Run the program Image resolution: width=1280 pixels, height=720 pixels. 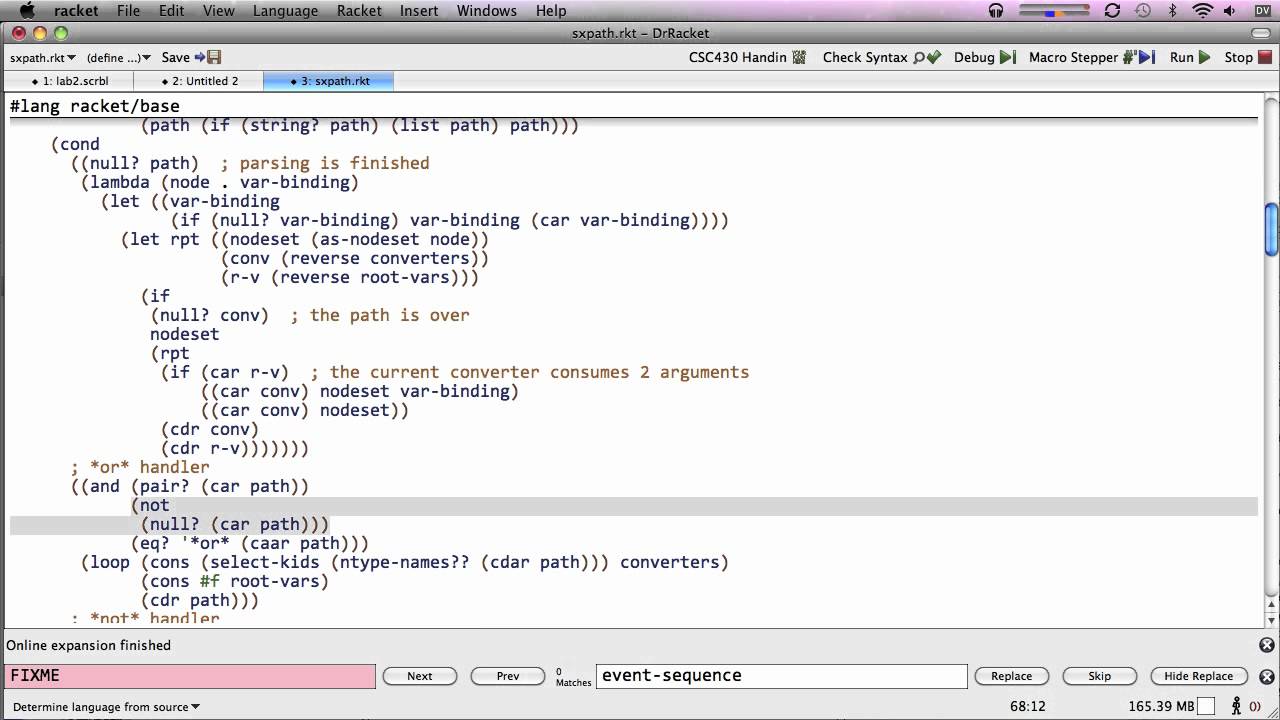click(x=1190, y=57)
